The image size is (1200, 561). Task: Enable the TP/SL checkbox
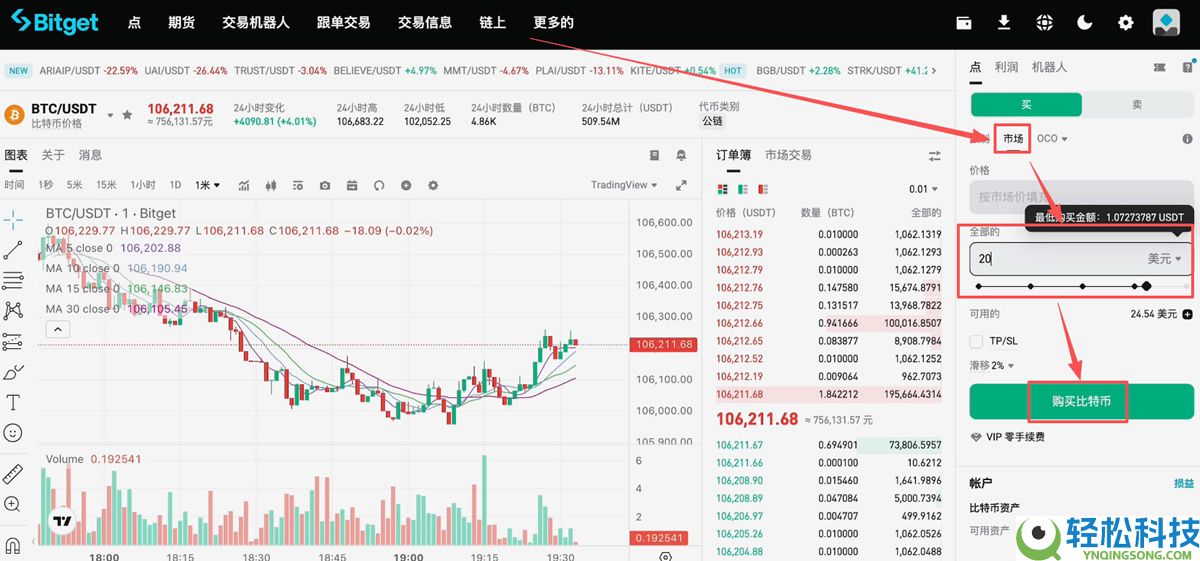(977, 341)
